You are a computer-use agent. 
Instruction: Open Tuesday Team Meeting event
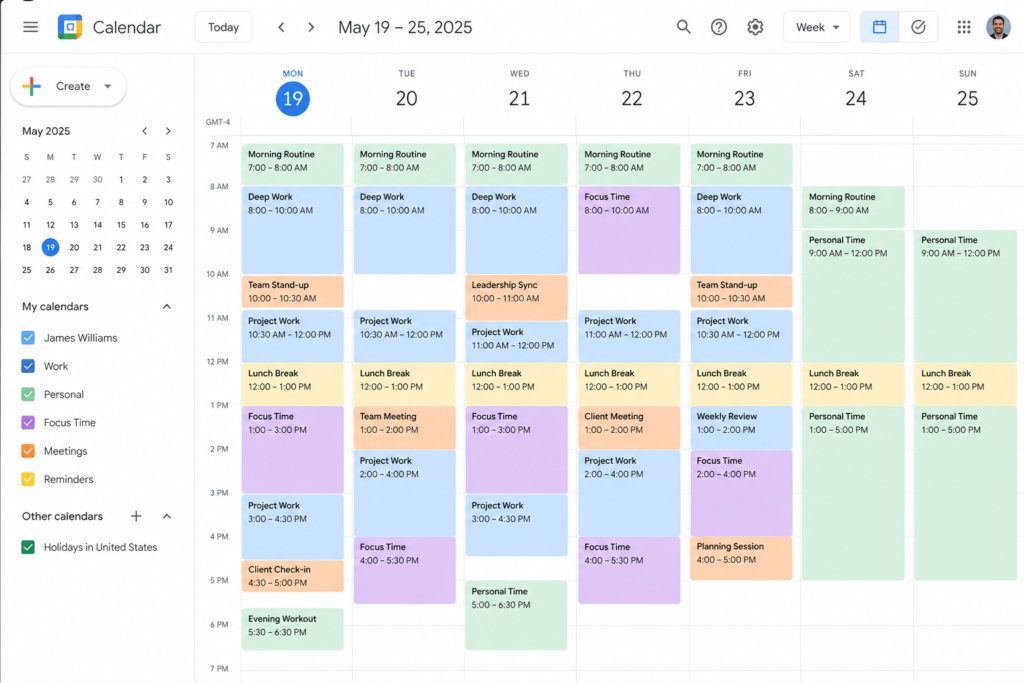(405, 428)
